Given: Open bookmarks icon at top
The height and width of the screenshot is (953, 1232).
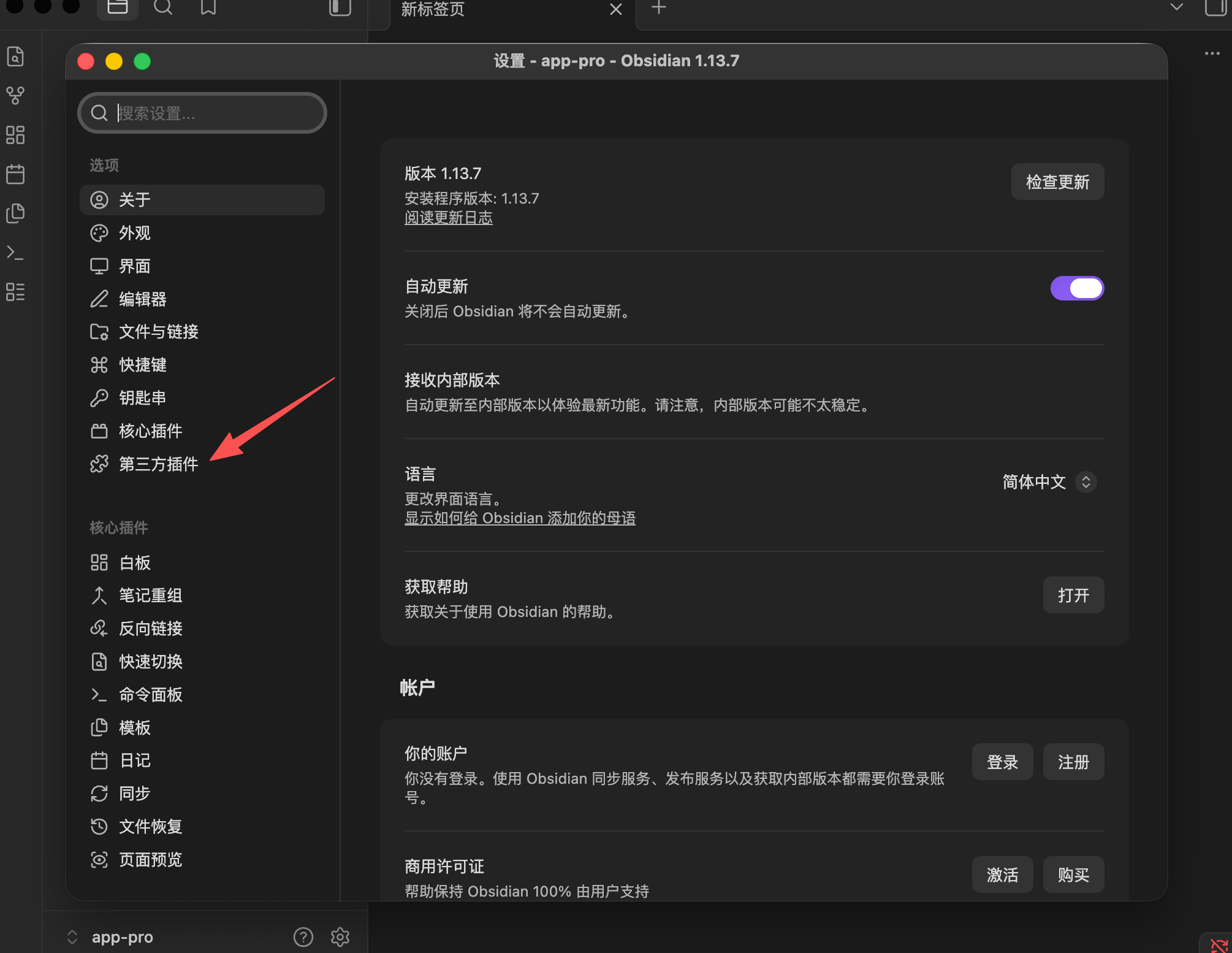Looking at the screenshot, I should [x=208, y=7].
